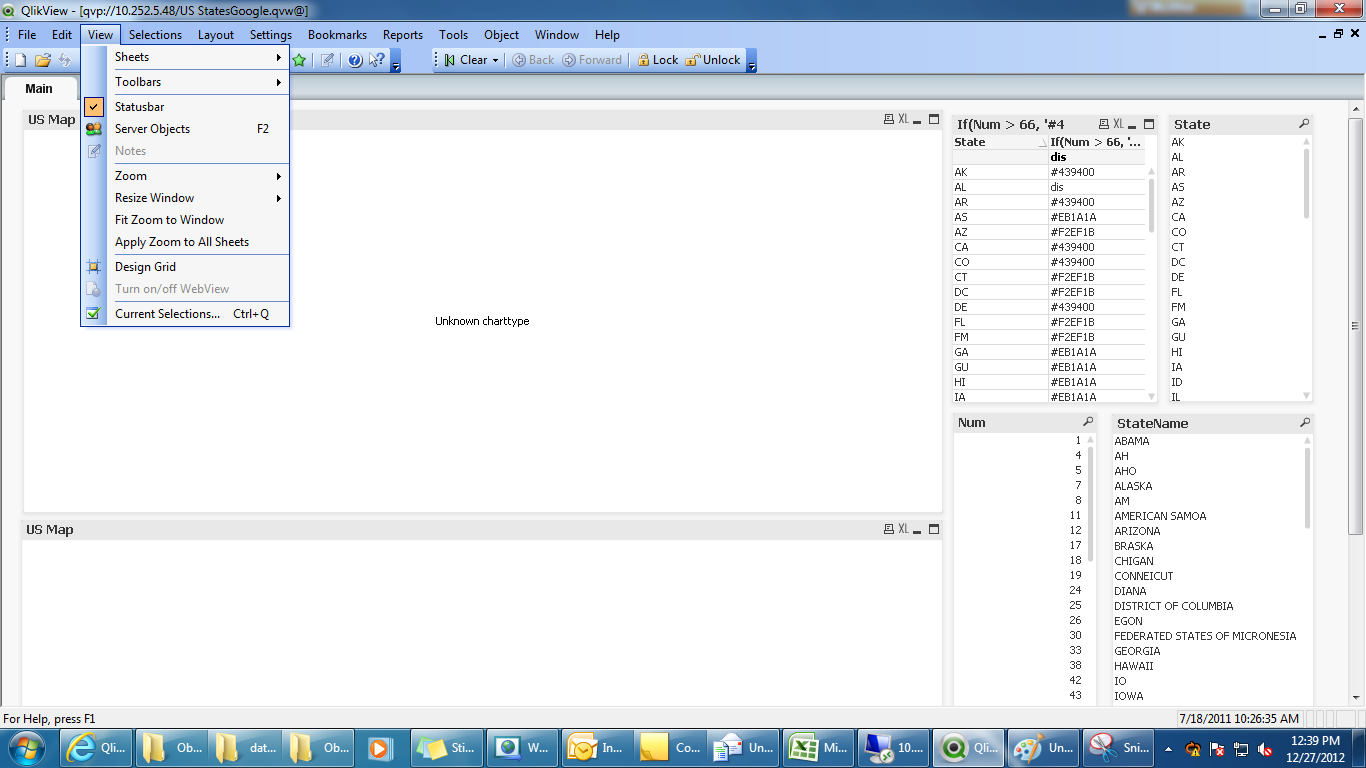Open the Selections menu
The height and width of the screenshot is (768, 1366).
156,34
